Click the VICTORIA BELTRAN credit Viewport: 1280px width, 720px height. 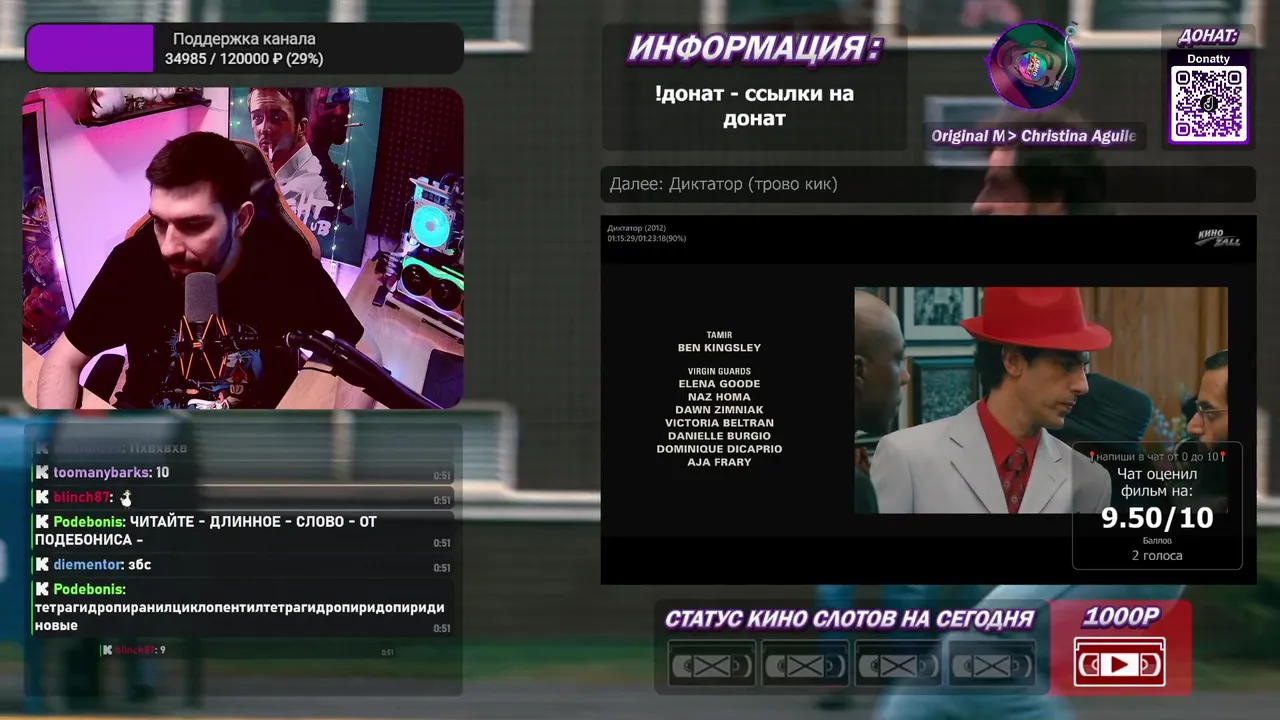tap(719, 423)
